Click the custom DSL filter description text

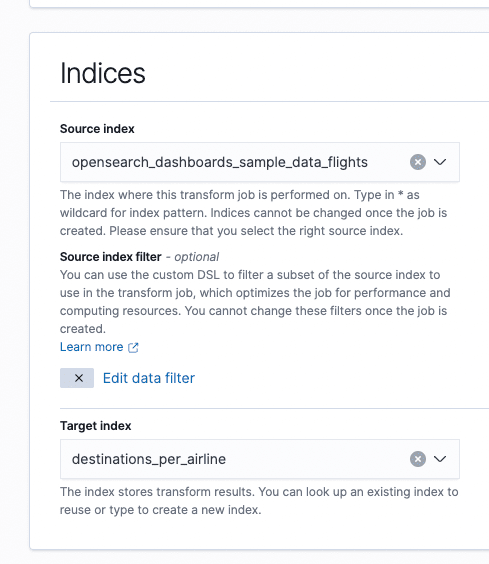tap(255, 302)
